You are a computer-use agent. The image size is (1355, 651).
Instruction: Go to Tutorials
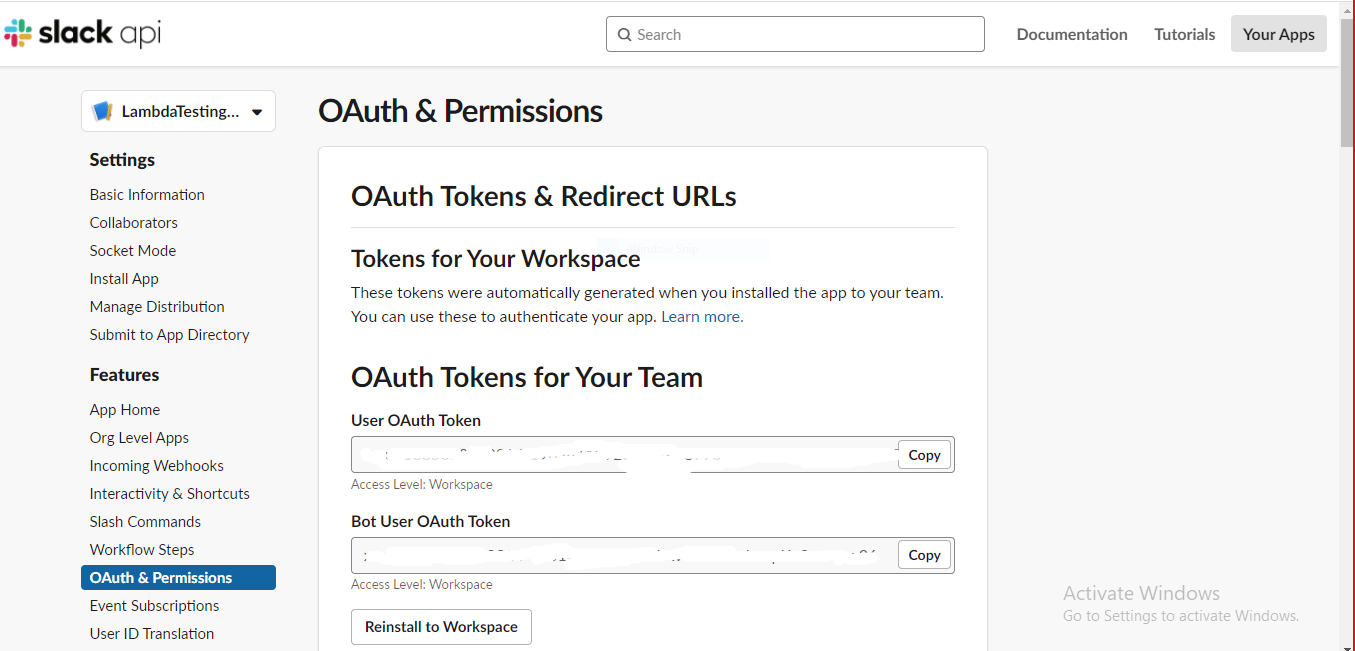[x=1185, y=34]
